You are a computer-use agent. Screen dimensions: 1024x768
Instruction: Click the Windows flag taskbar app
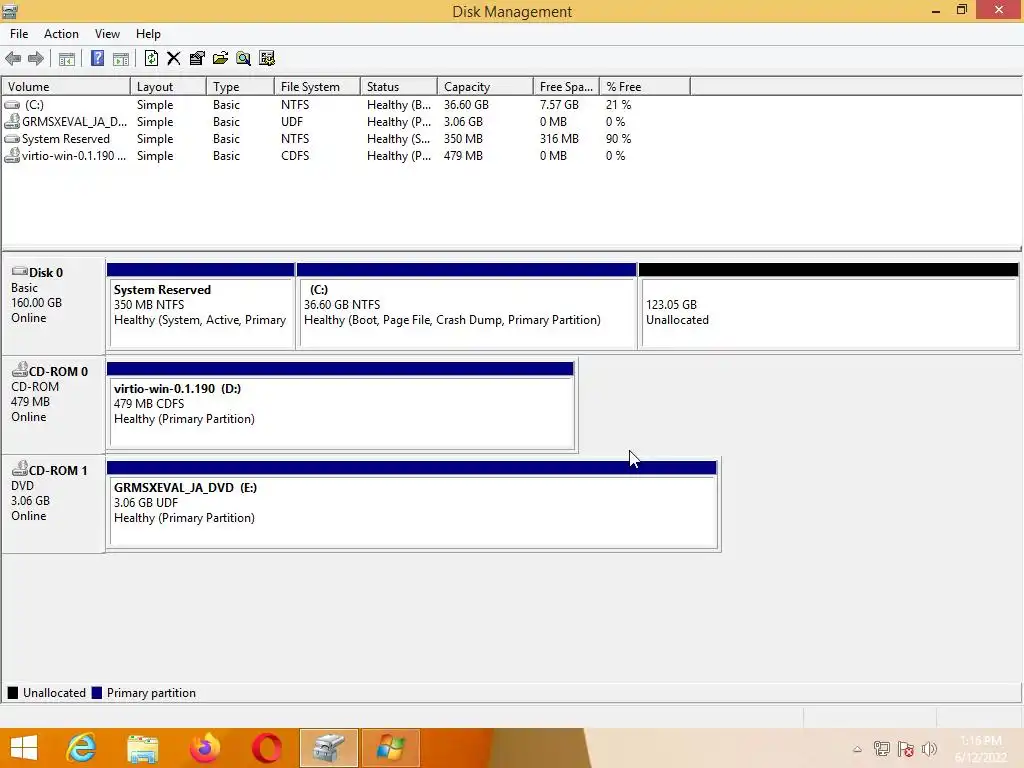pos(390,748)
